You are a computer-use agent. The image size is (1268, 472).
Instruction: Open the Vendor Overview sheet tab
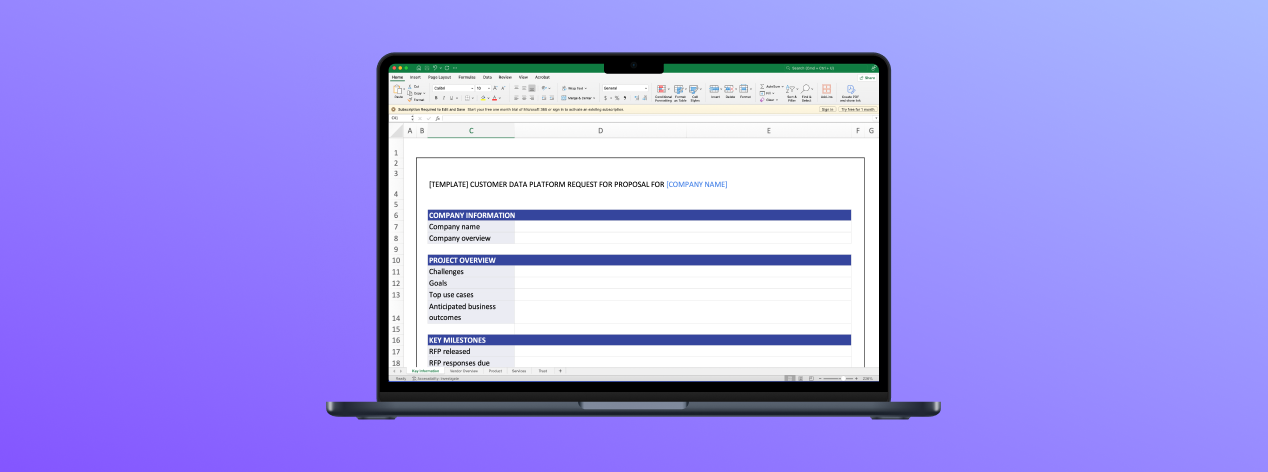pos(464,371)
